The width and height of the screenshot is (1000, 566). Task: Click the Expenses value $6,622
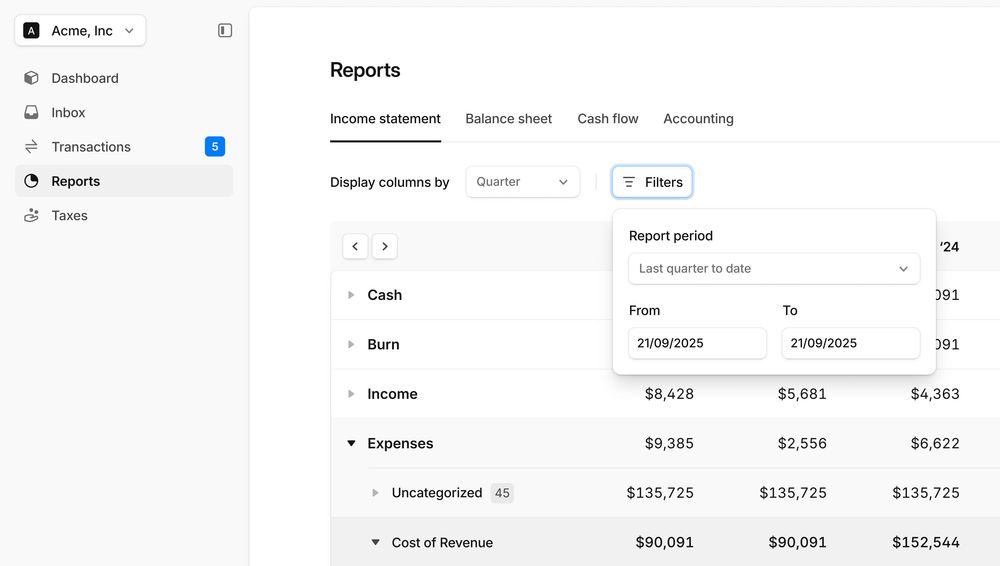tap(935, 443)
